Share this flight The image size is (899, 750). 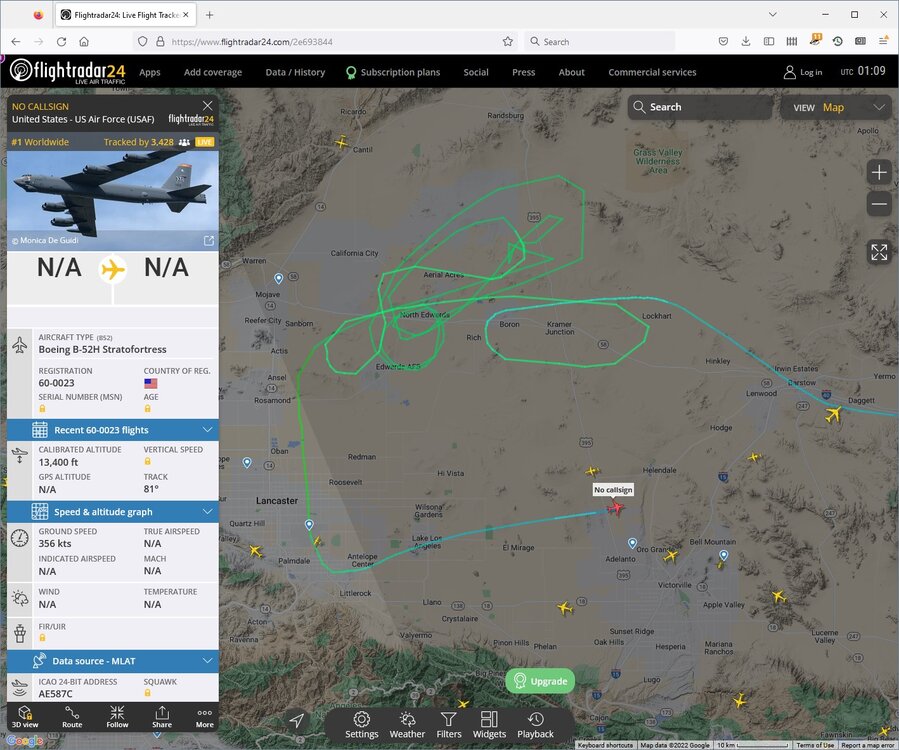click(162, 717)
